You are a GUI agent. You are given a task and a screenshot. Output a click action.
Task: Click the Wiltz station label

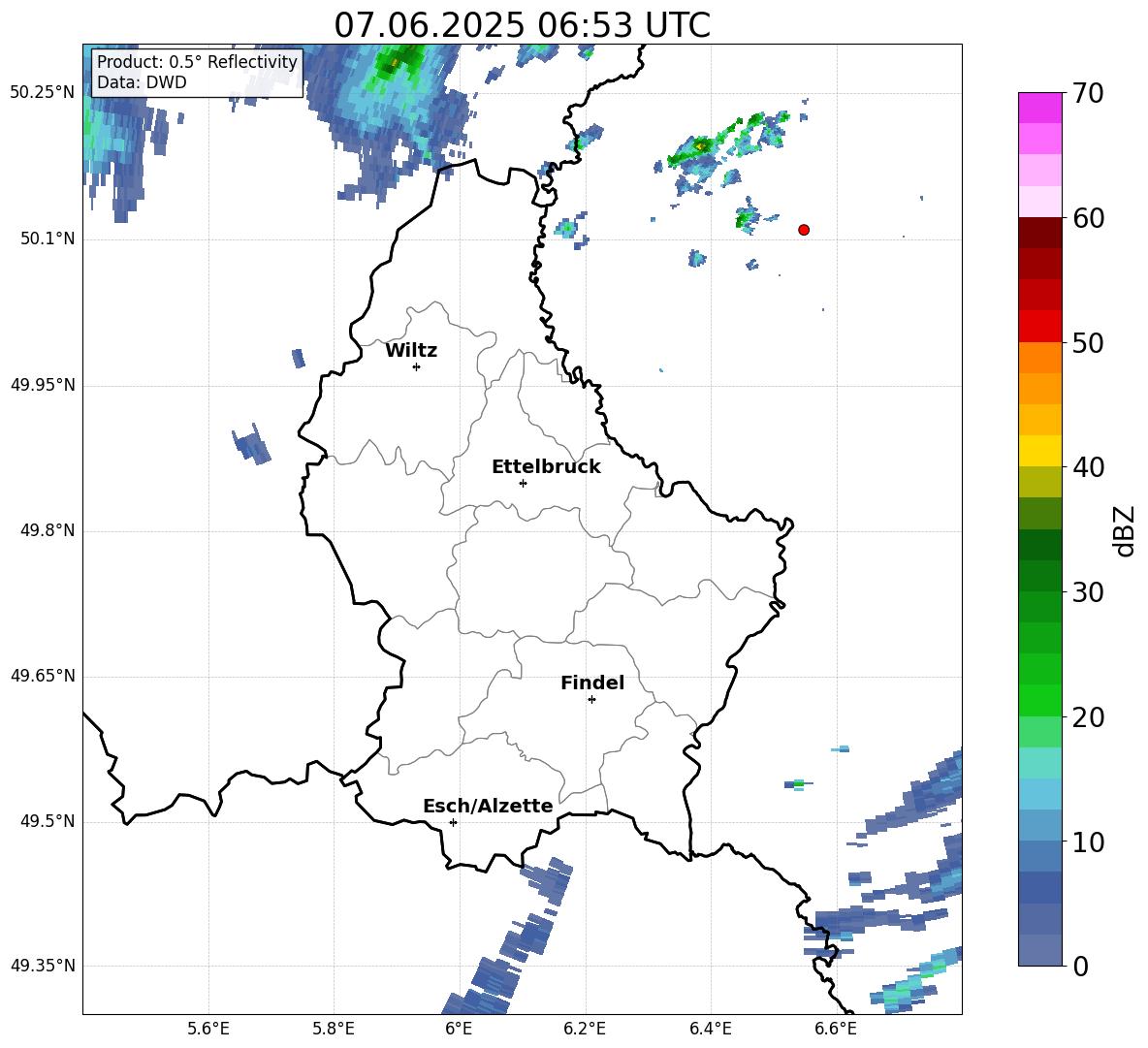click(411, 351)
